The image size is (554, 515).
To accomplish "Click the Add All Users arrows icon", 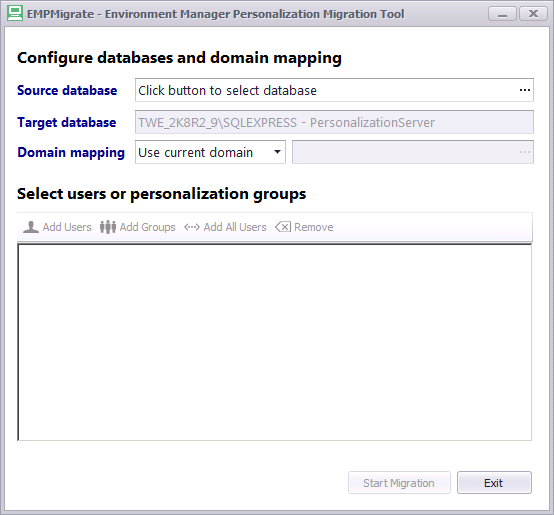I will tap(192, 227).
